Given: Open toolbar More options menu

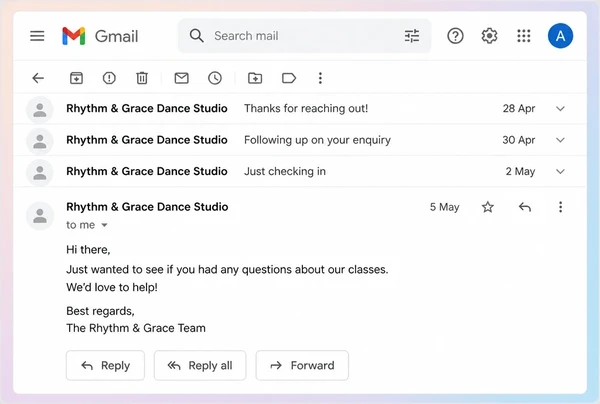Looking at the screenshot, I should (320, 78).
